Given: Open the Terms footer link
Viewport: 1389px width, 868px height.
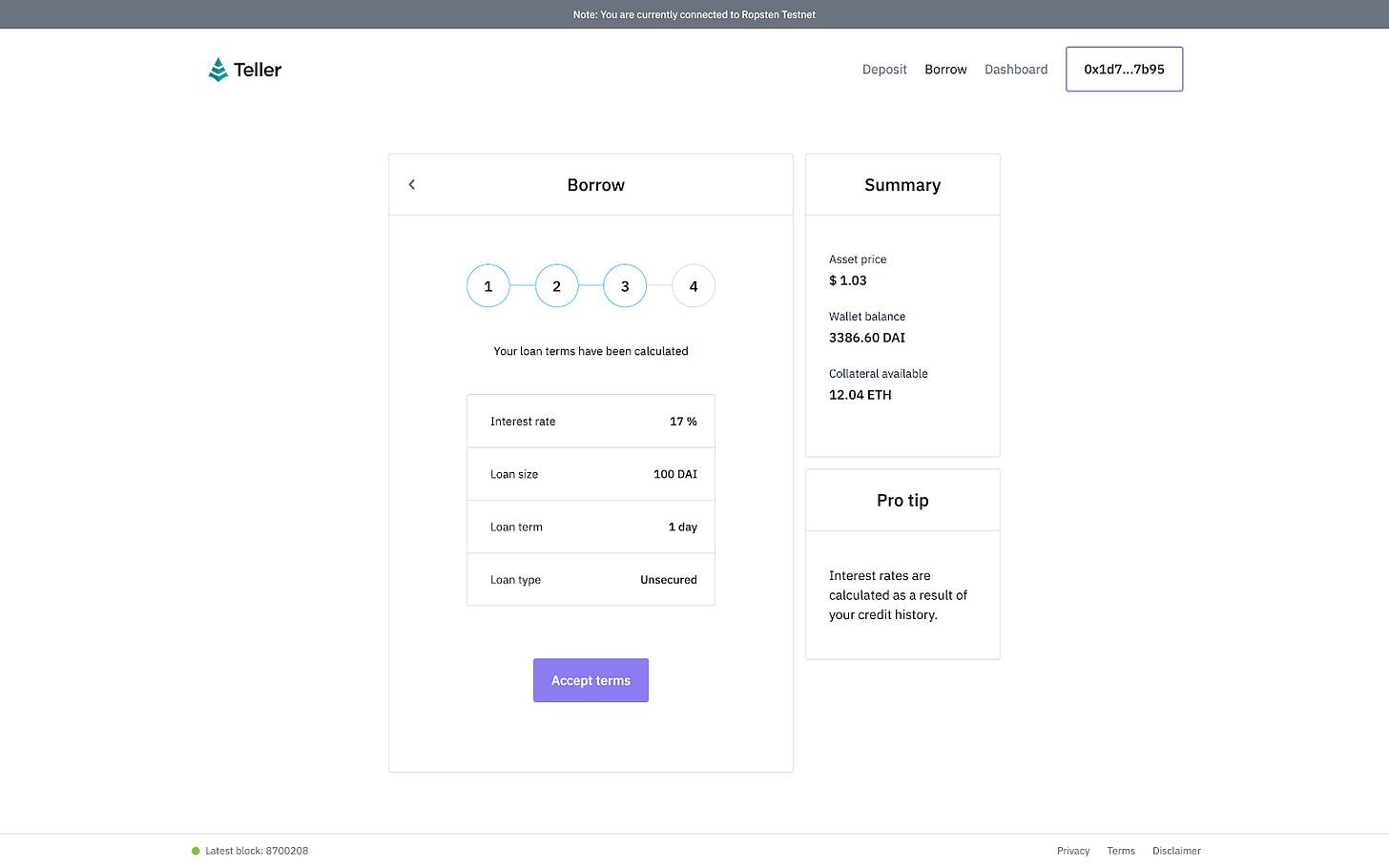Looking at the screenshot, I should pyautogui.click(x=1121, y=851).
